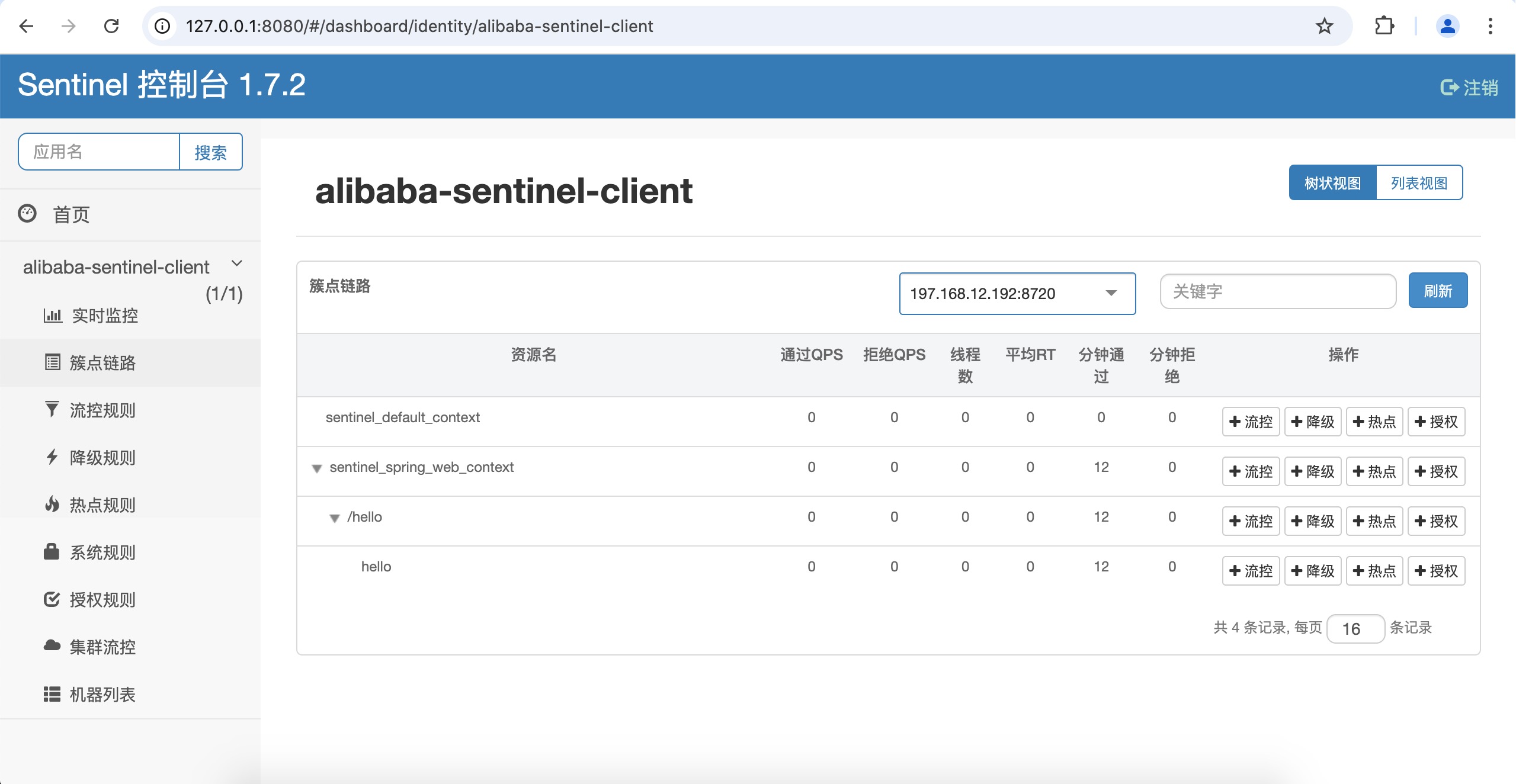The image size is (1516, 784).
Task: Bookmark this page with the star icon
Action: click(1325, 26)
